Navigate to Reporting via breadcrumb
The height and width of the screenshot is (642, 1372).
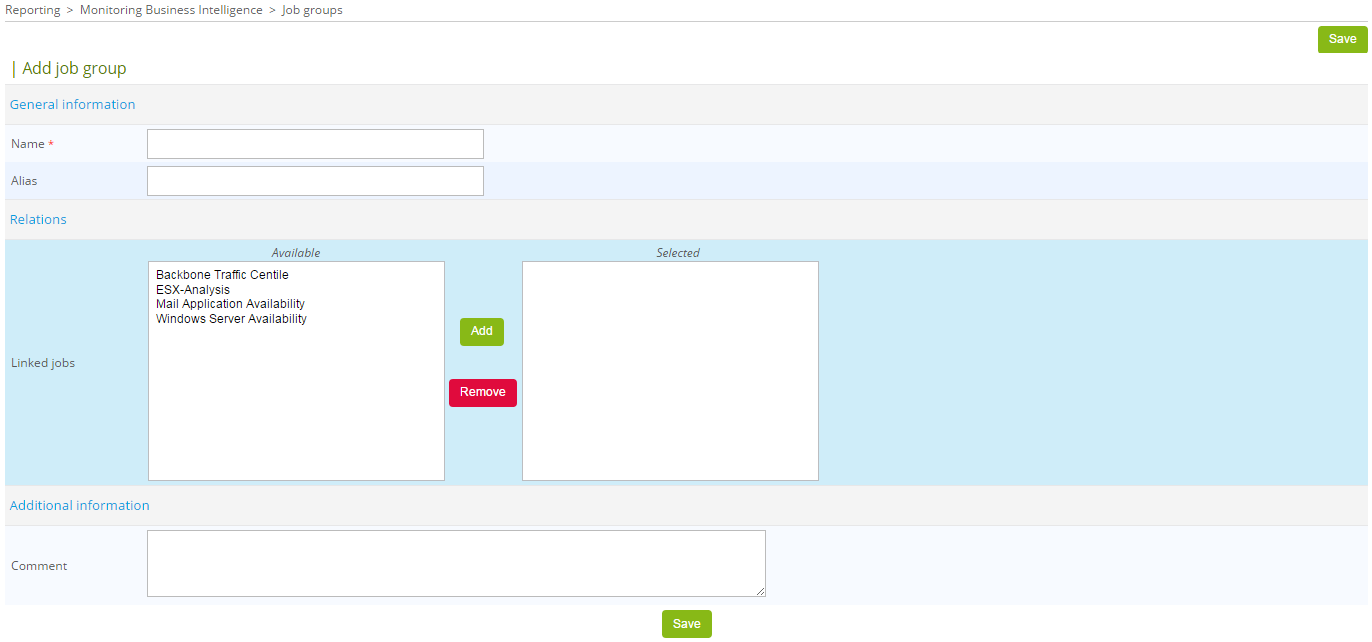point(33,9)
